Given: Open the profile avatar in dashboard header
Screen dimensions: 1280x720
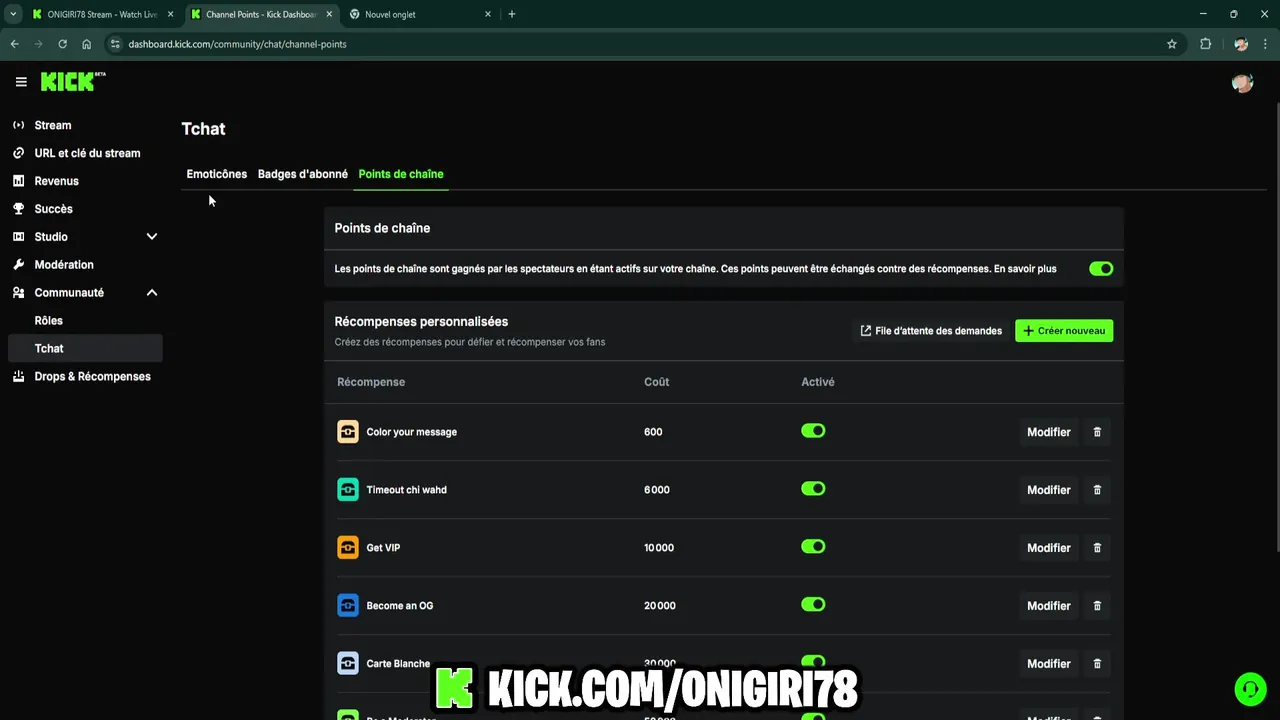Looking at the screenshot, I should click(x=1243, y=83).
